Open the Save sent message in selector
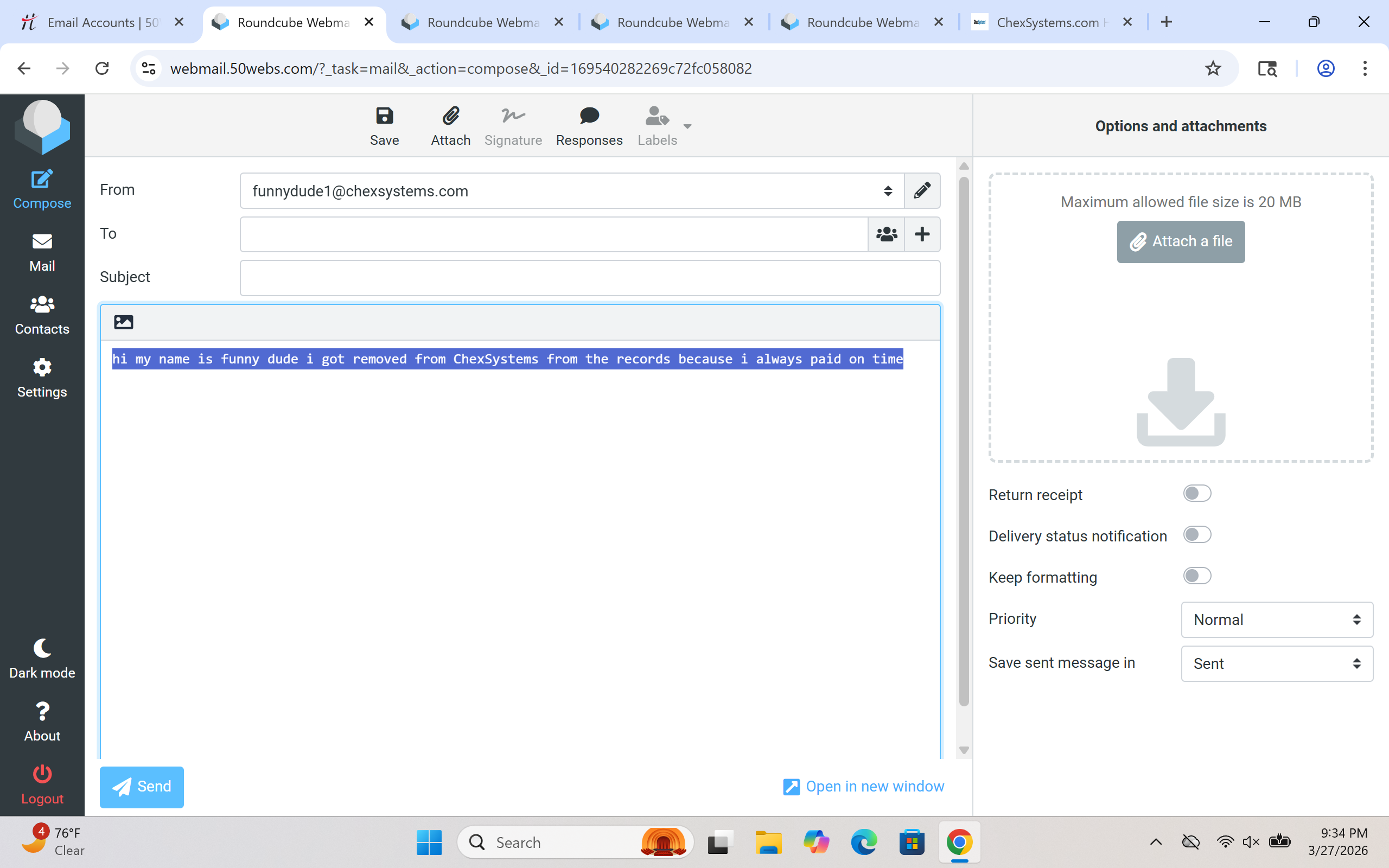Screen dimensions: 1389x868 1277,663
